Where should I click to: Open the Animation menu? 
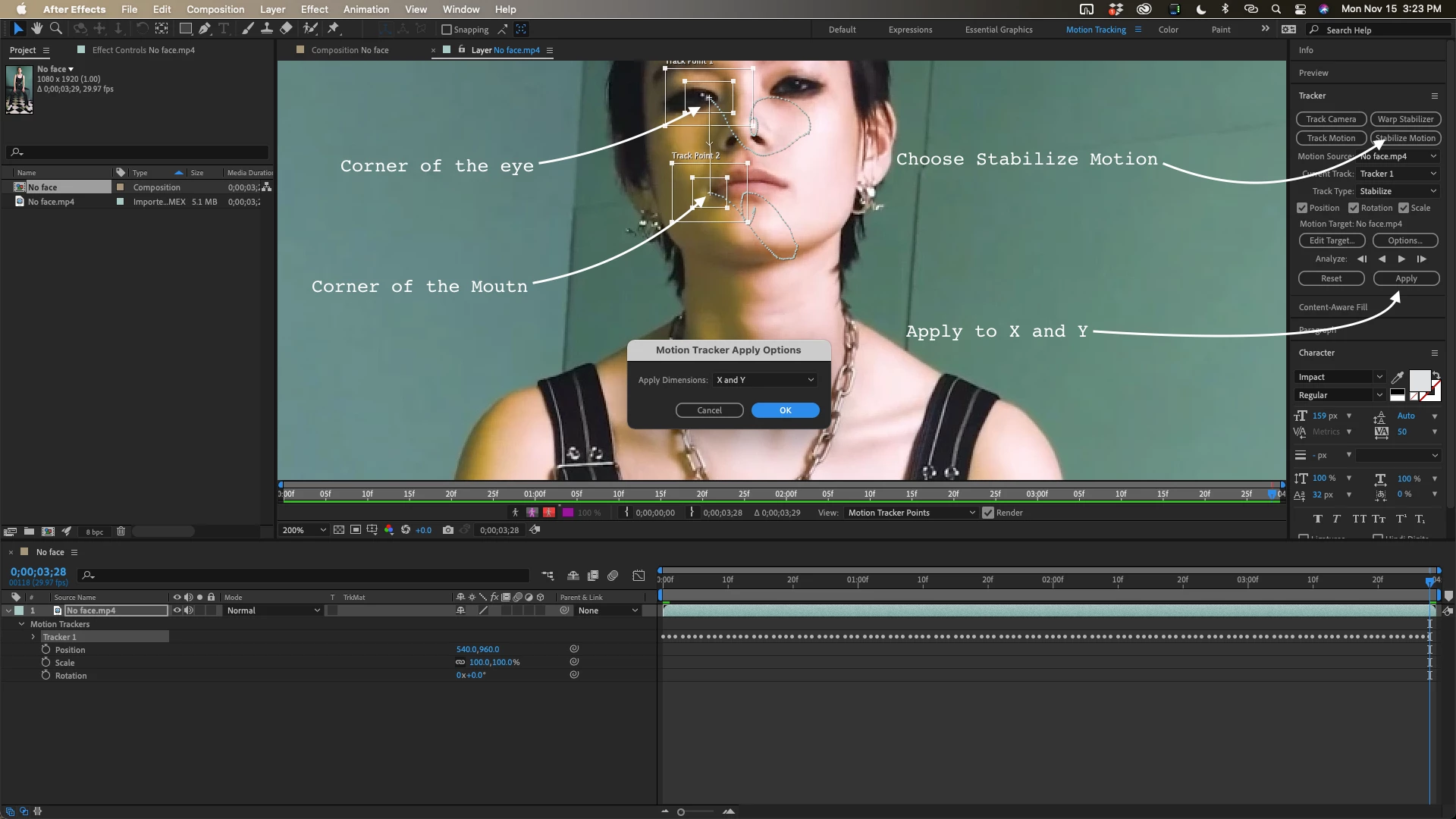tap(366, 9)
